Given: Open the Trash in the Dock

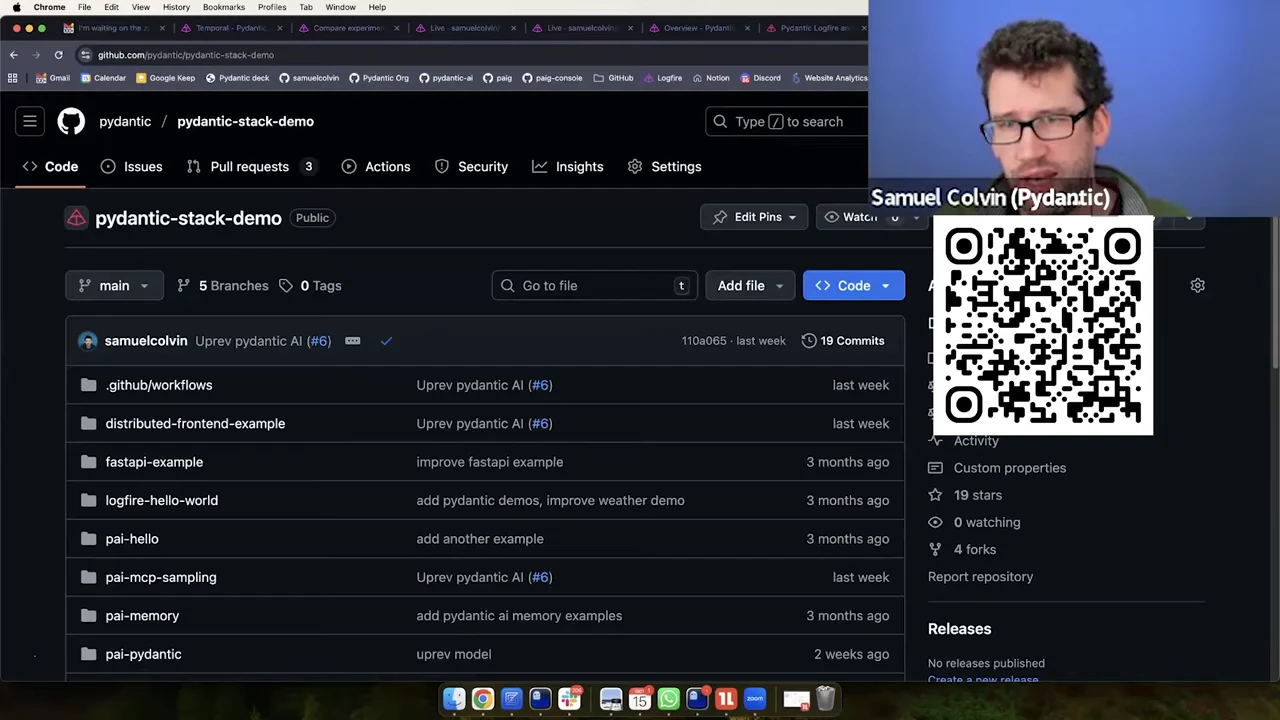Looking at the screenshot, I should 825,699.
